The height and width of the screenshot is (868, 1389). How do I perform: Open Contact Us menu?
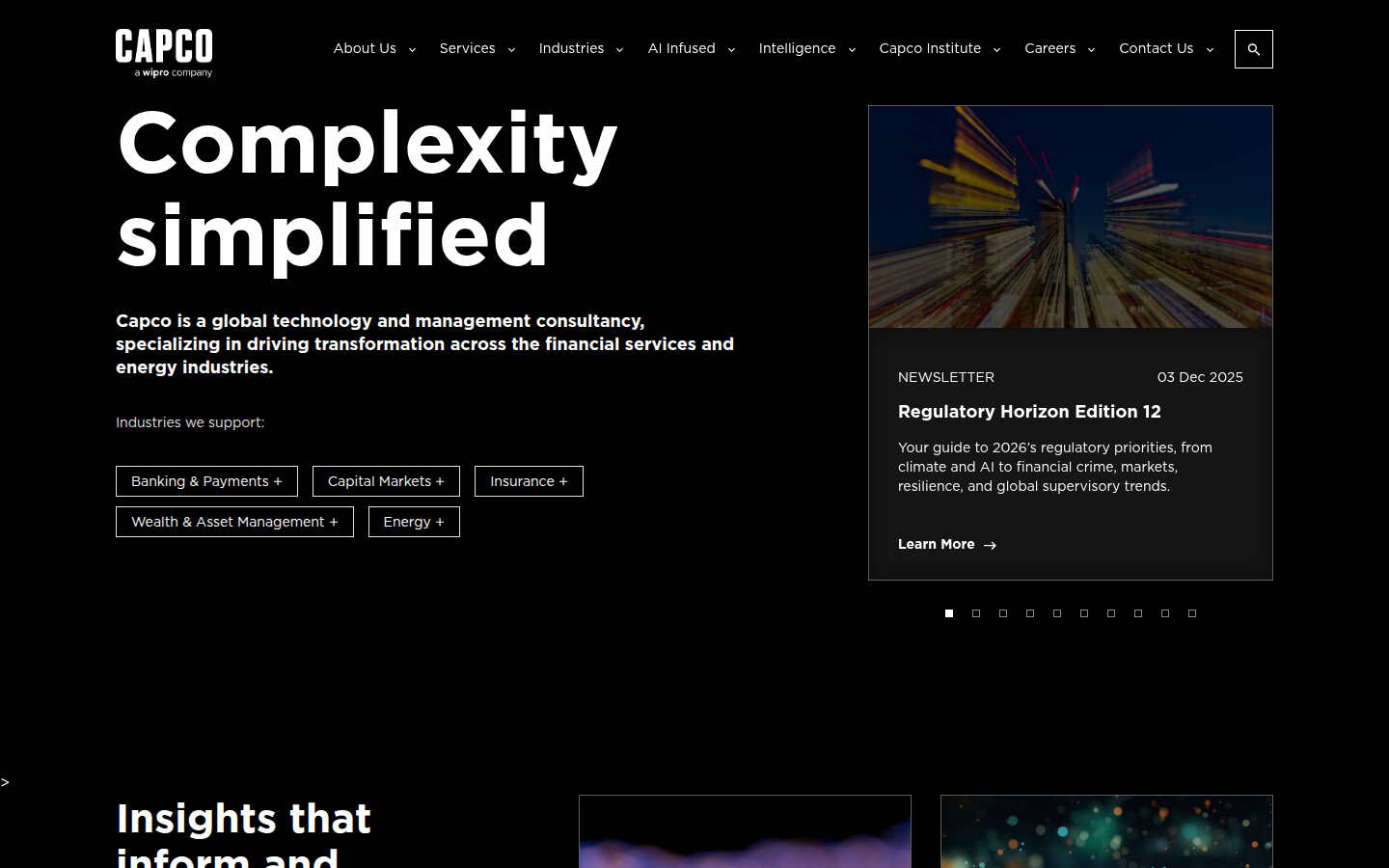point(1165,48)
